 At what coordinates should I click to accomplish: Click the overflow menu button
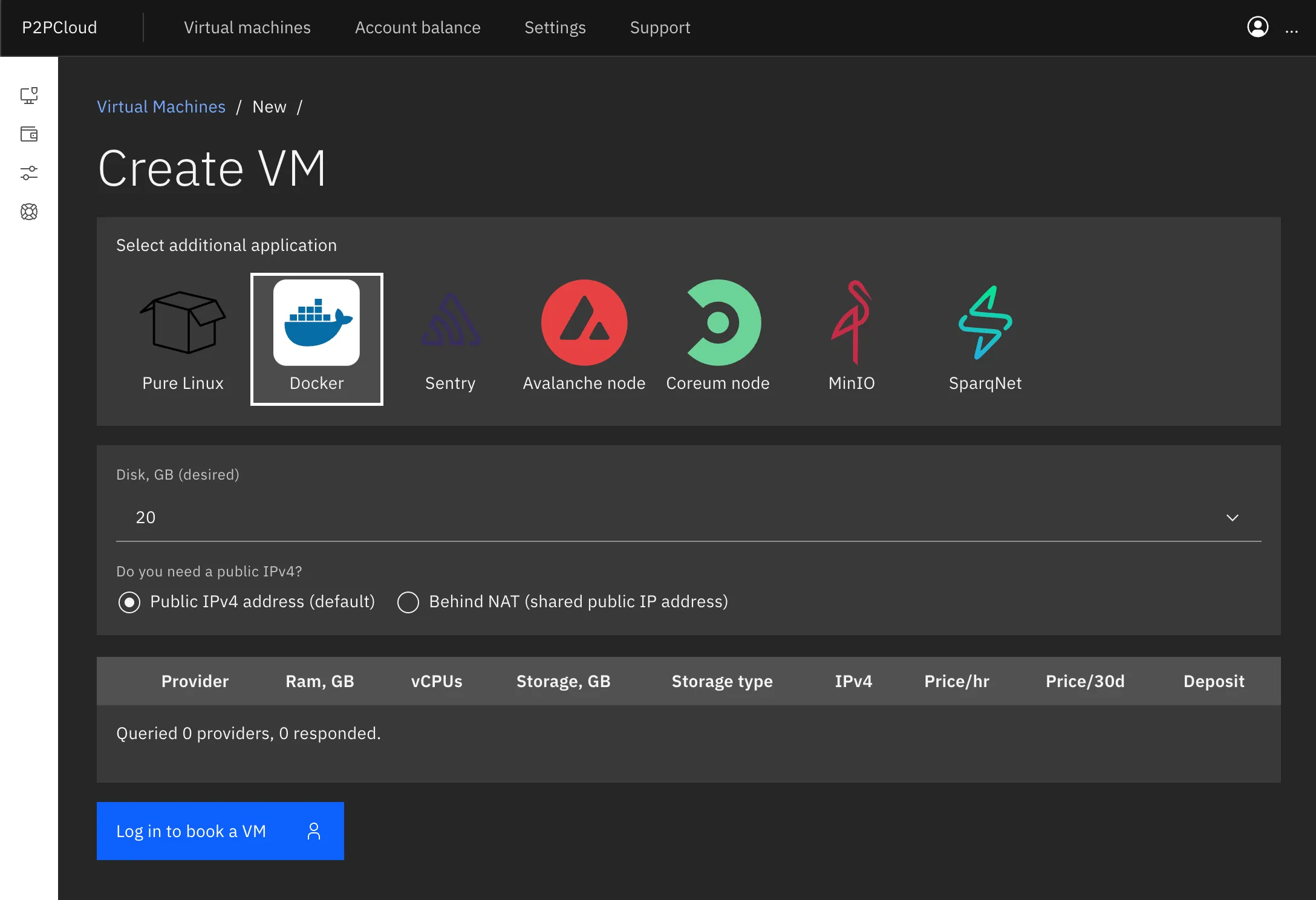coord(1292,28)
